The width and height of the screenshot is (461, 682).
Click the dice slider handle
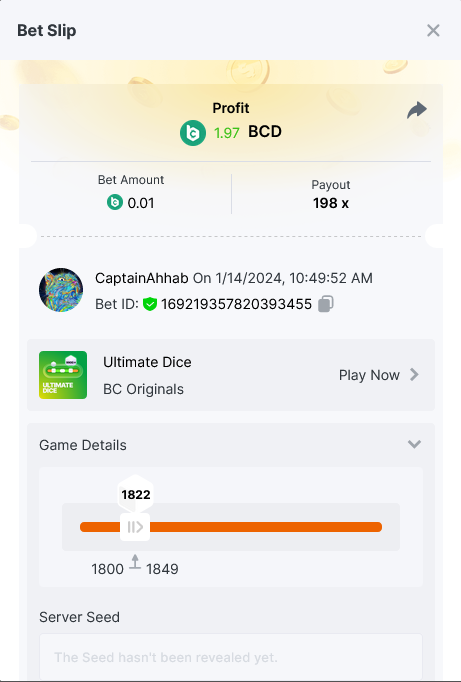point(135,527)
